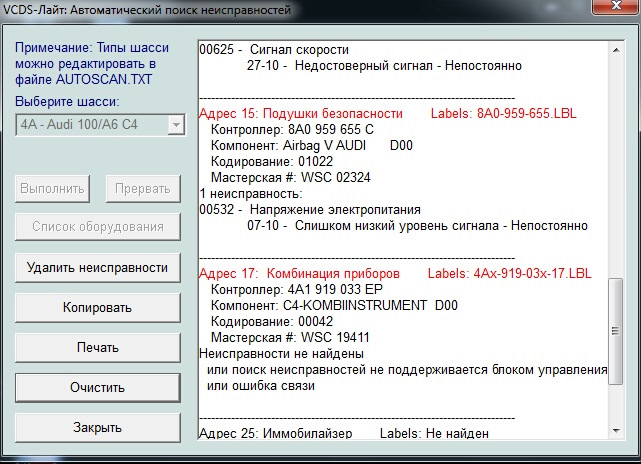Click the scrollbar down arrow in results pane

click(x=616, y=430)
